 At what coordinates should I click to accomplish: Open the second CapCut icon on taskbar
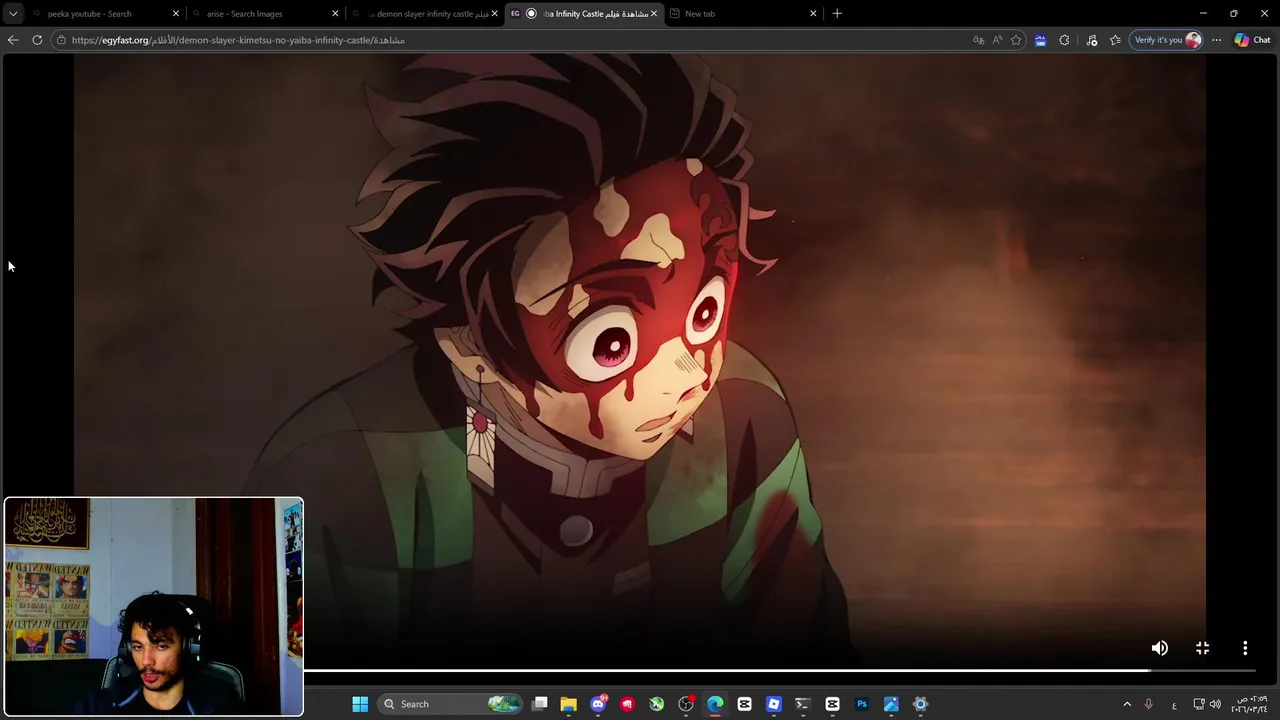point(832,704)
